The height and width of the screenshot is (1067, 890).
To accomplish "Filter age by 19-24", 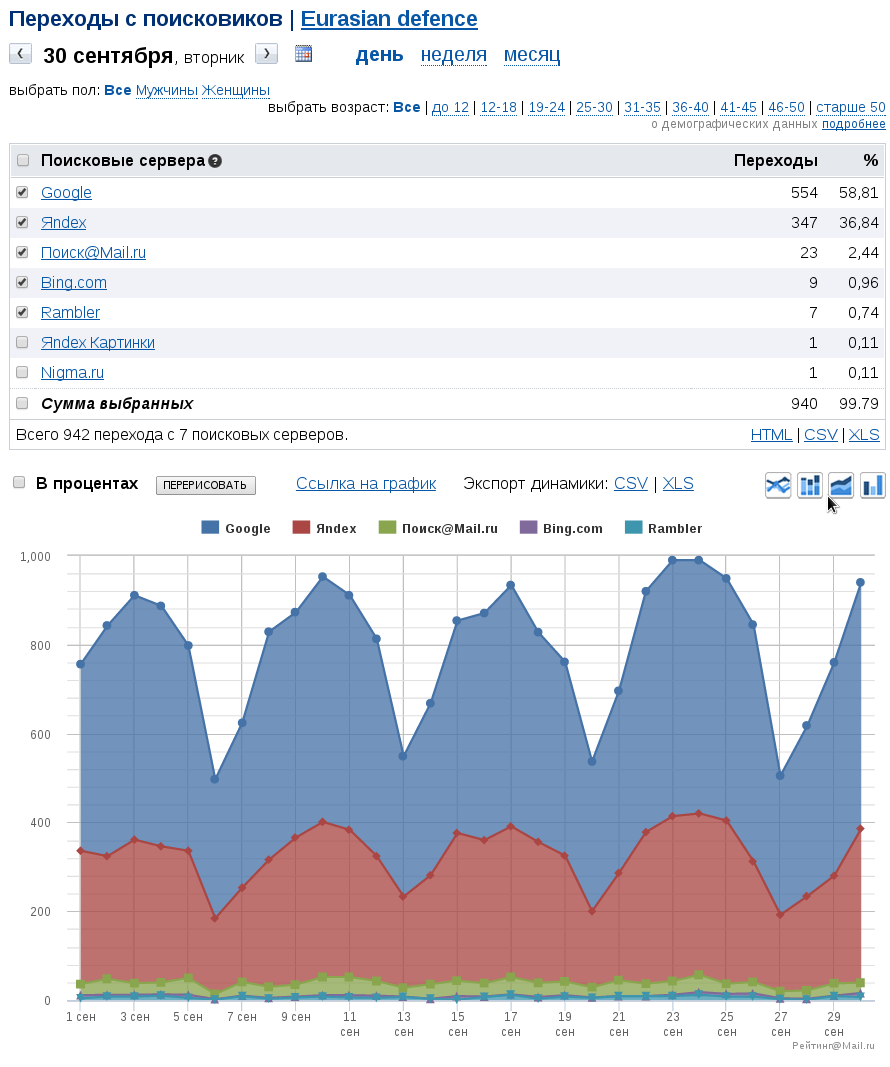I will click(546, 108).
